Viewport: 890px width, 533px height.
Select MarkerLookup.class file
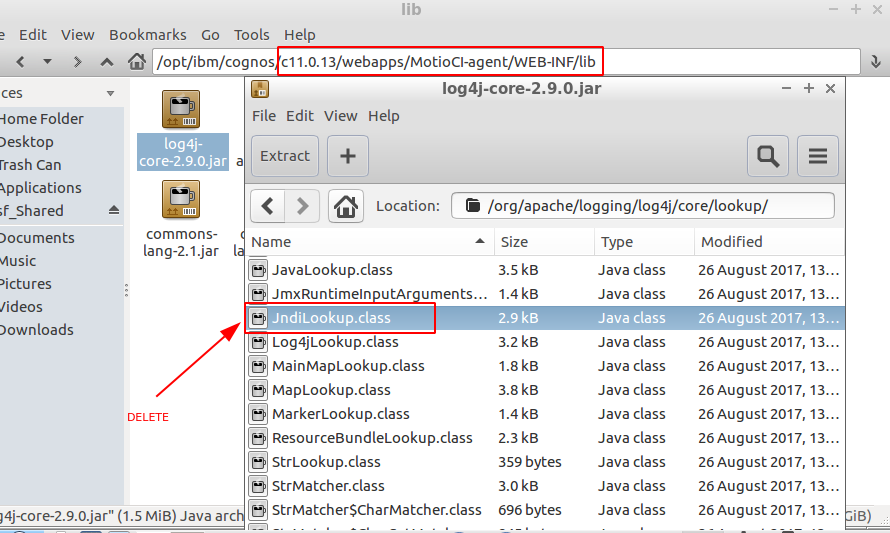[545, 414]
